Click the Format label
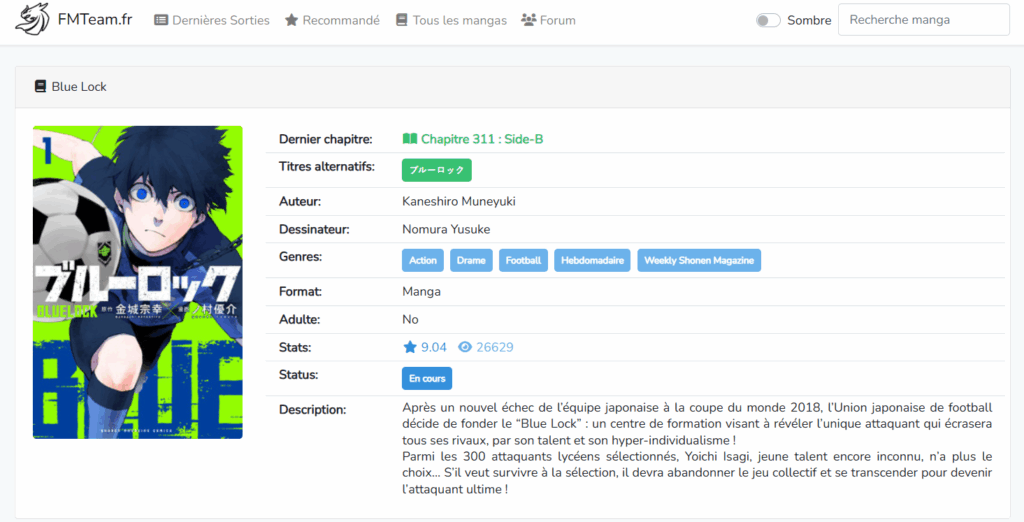Viewport: 1024px width, 522px height. coord(300,291)
